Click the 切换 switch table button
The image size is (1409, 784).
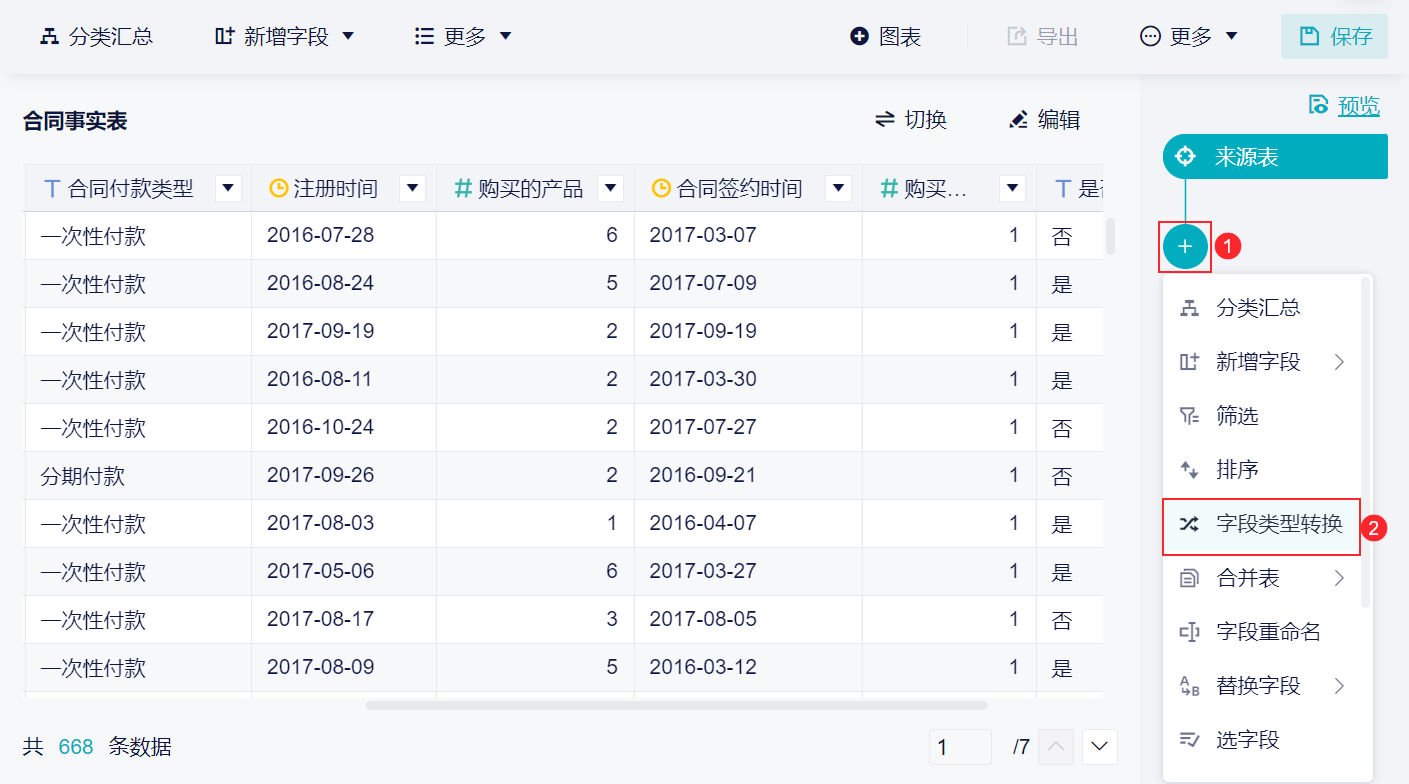click(911, 120)
